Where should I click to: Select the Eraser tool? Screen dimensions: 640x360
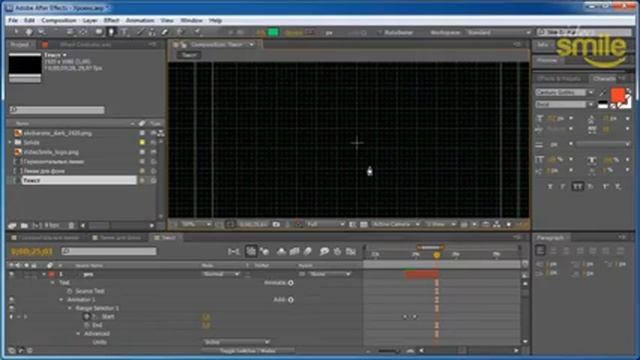click(x=165, y=32)
